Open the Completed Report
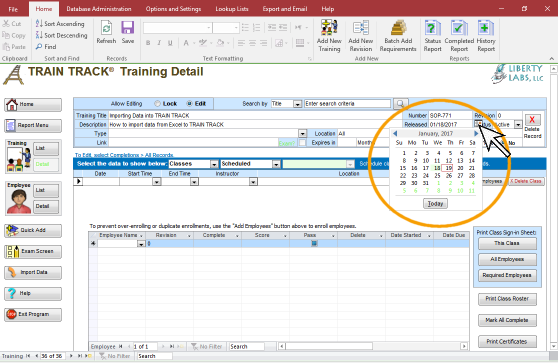Viewport: 558px width, 363px height. click(x=459, y=36)
